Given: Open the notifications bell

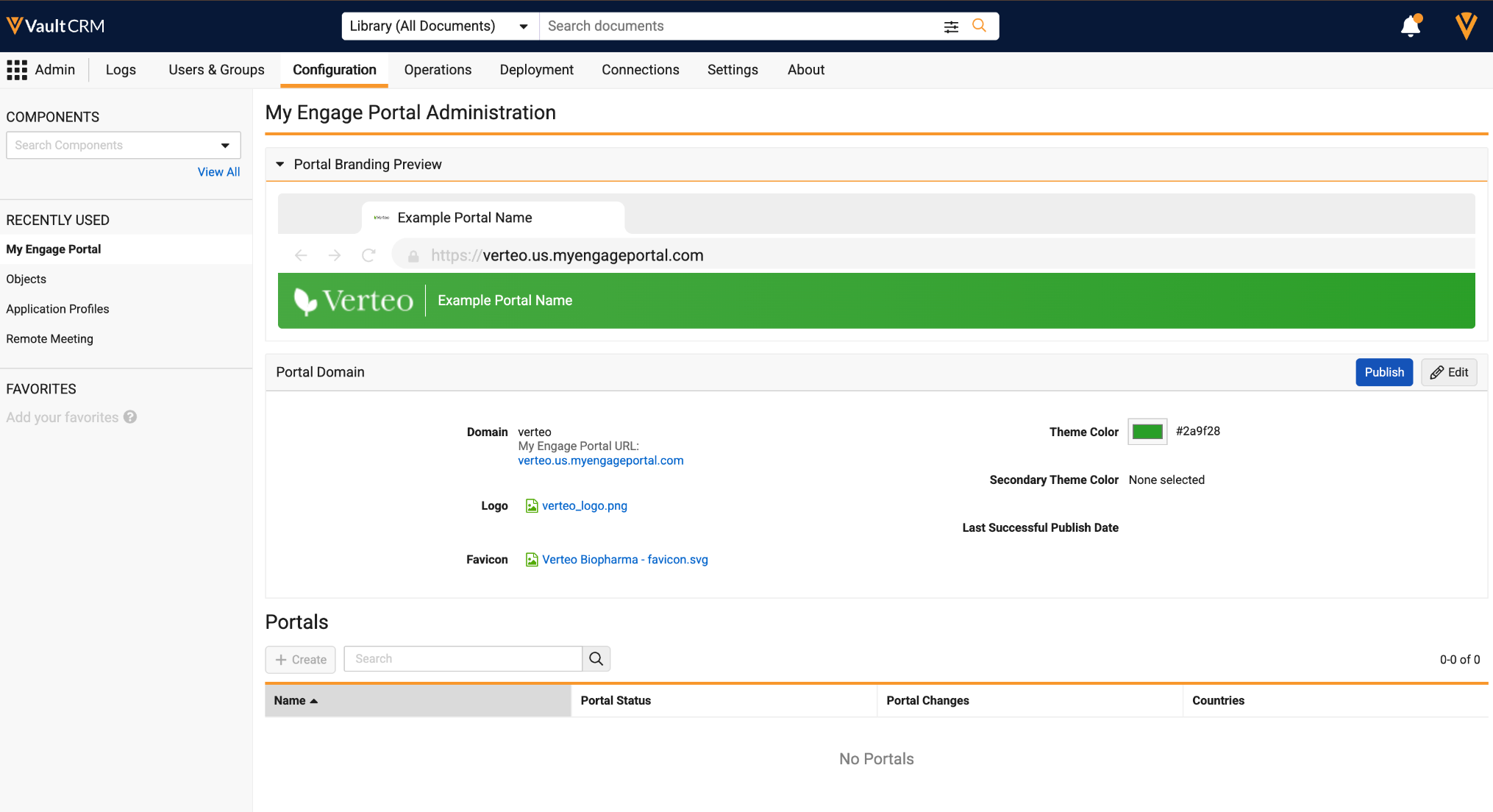Looking at the screenshot, I should point(1411,26).
